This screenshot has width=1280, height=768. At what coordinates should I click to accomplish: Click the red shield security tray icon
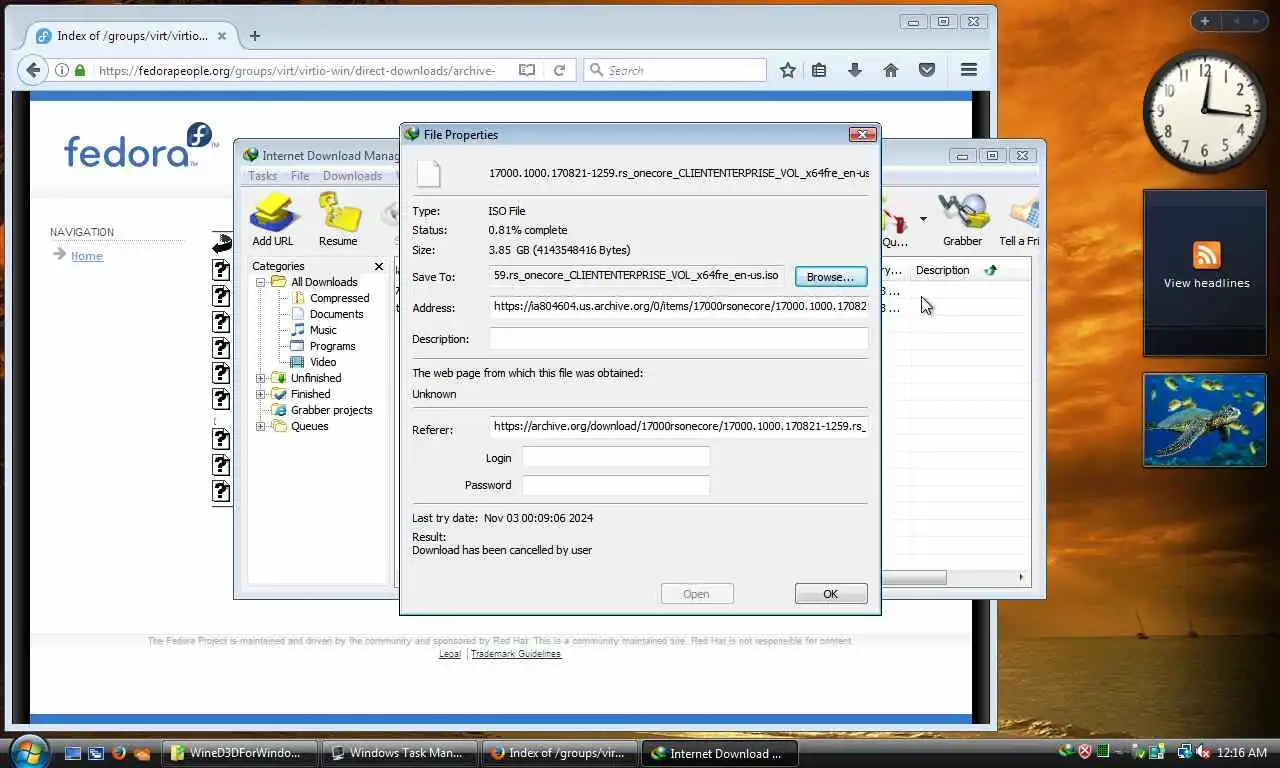tap(1084, 752)
